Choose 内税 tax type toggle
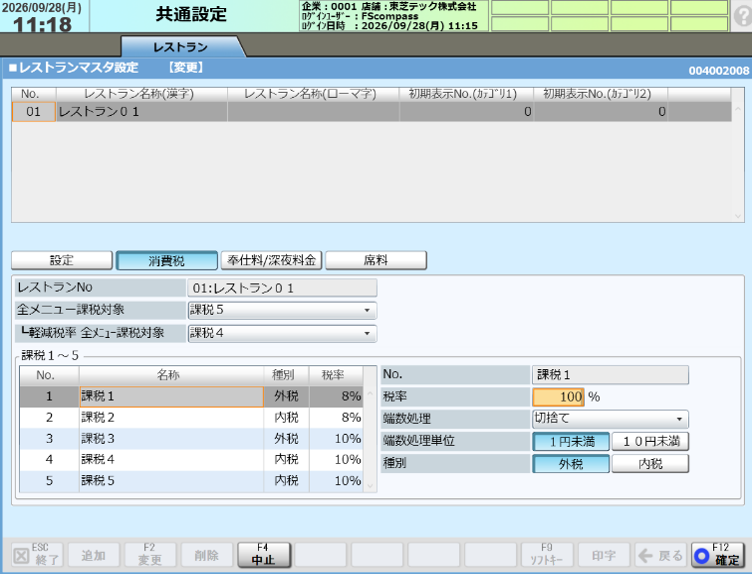 click(650, 464)
